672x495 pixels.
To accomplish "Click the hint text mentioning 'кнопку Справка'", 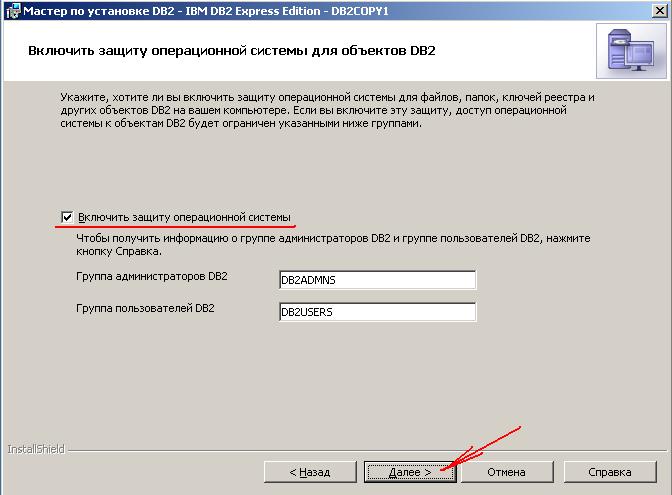I will (333, 245).
